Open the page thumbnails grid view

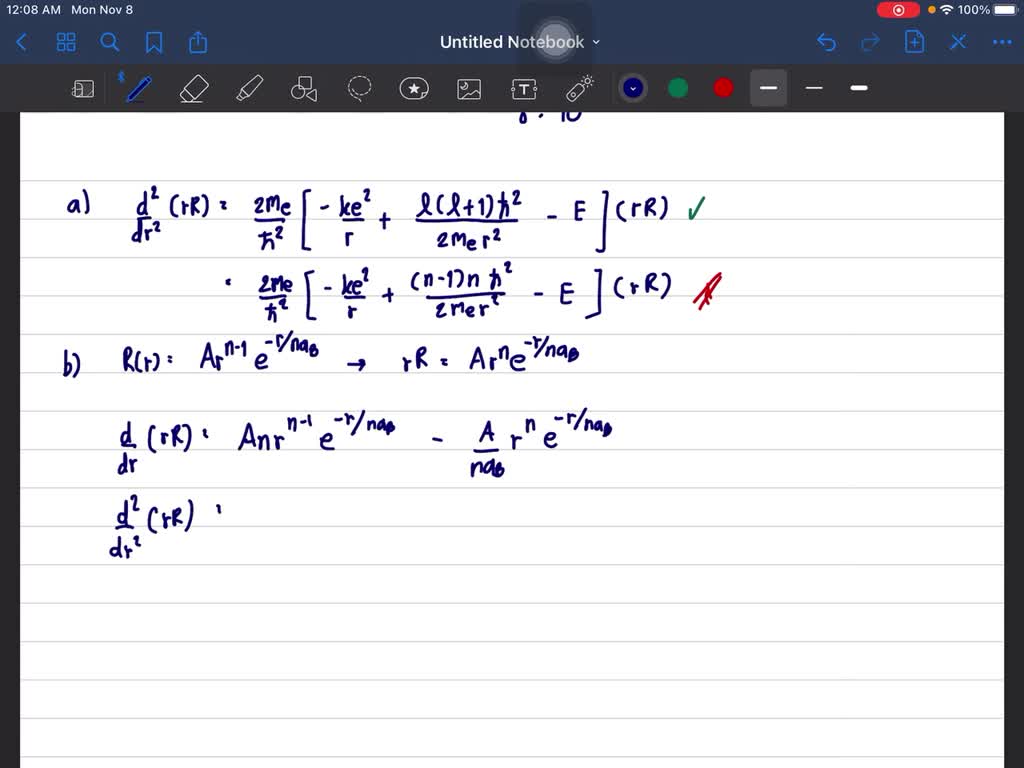66,42
